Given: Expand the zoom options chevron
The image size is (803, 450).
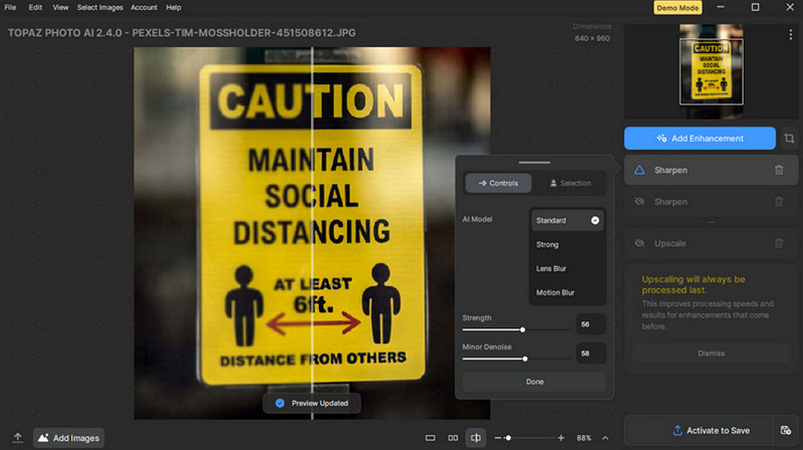Looking at the screenshot, I should pos(605,438).
